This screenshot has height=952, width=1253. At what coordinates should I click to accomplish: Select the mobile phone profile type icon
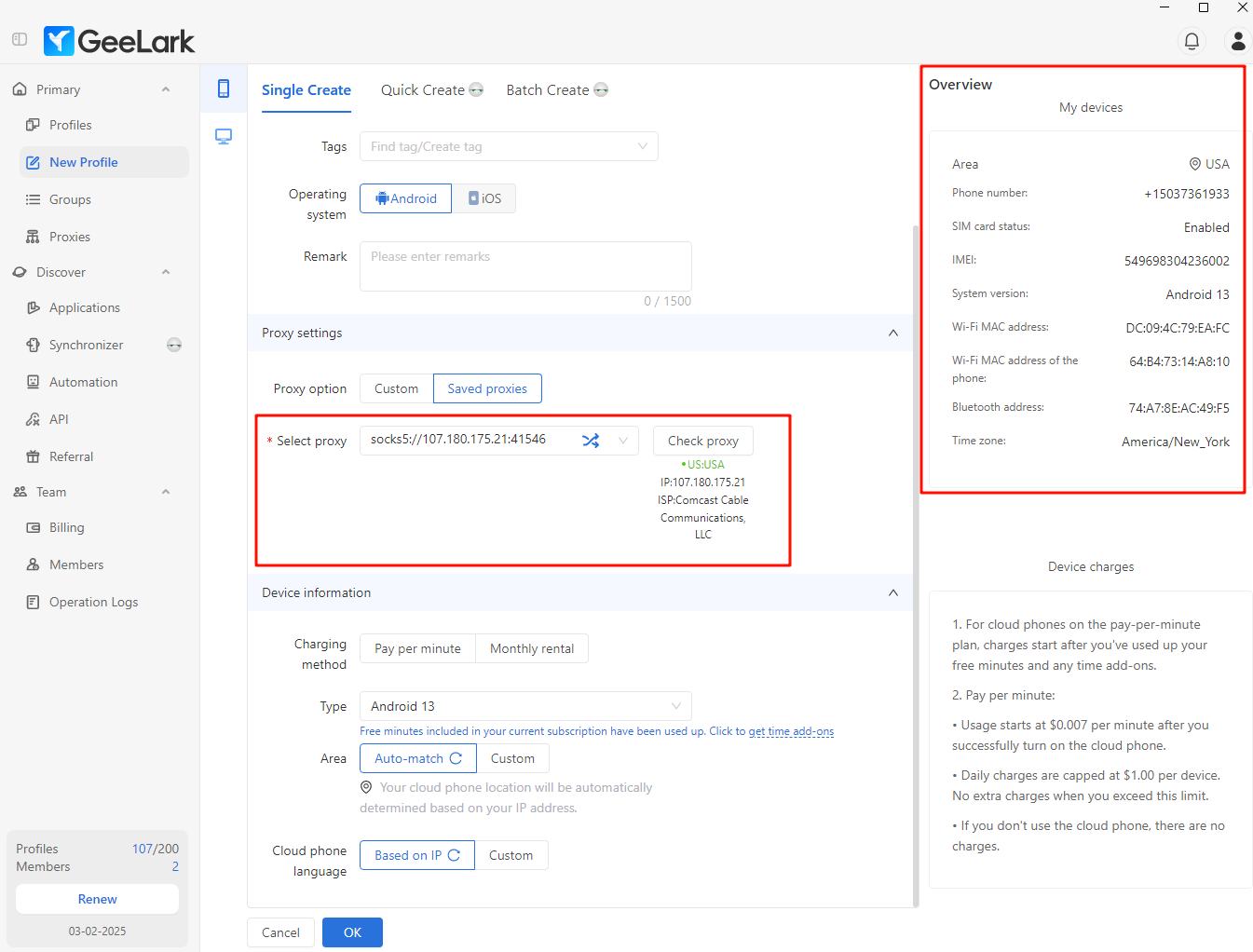click(x=224, y=88)
